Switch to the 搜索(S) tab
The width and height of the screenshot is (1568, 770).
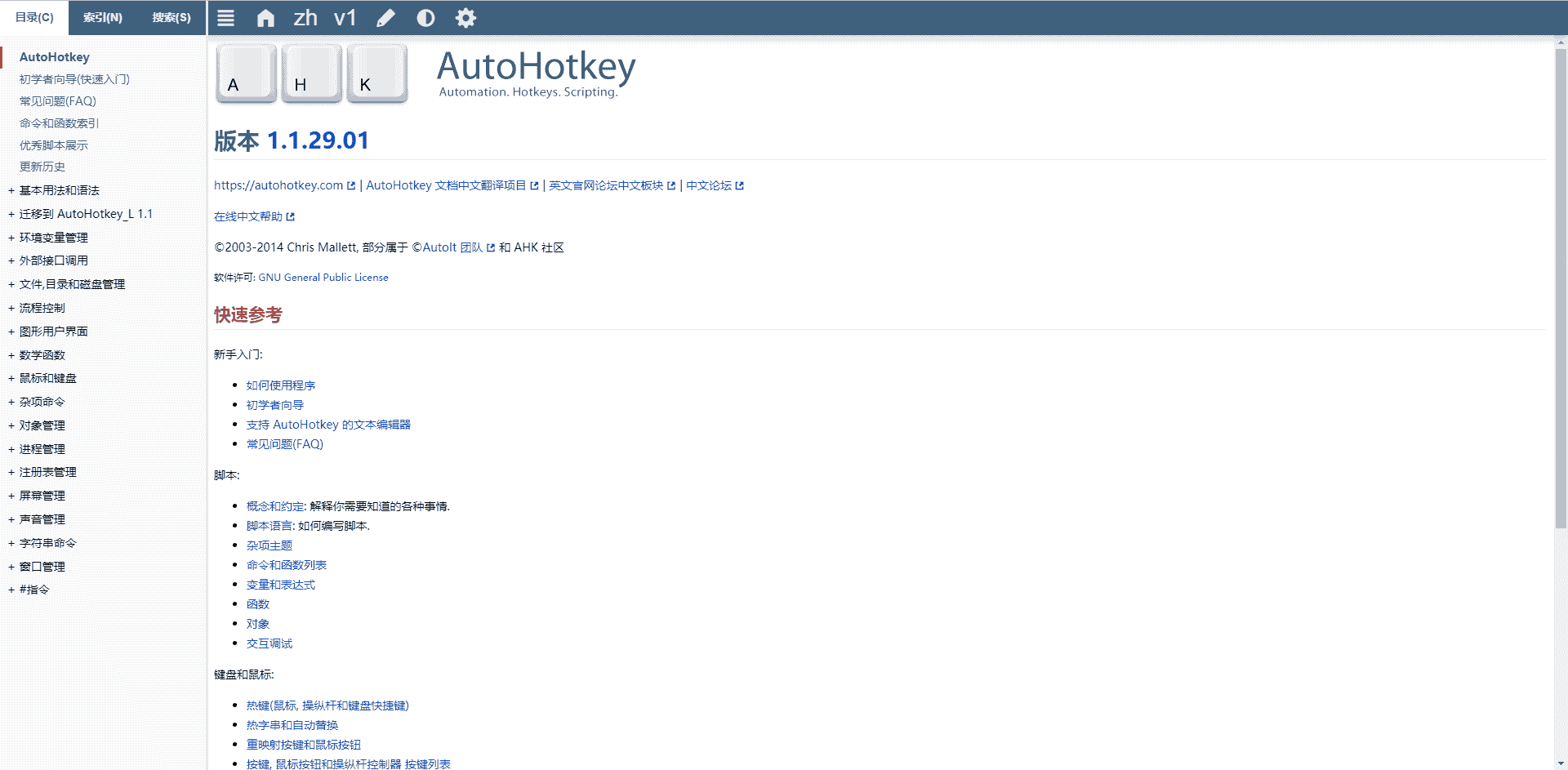pyautogui.click(x=171, y=18)
